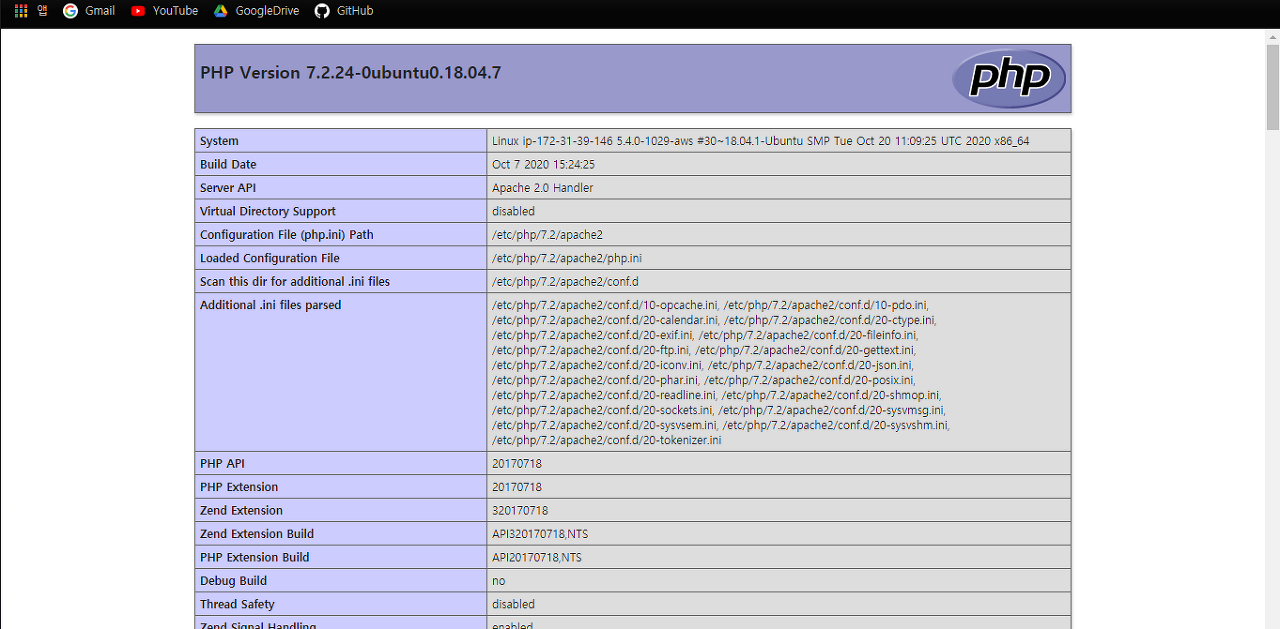Screen dimensions: 1280x629
Task: Select the Loaded Configuration File label
Action: tap(270, 258)
